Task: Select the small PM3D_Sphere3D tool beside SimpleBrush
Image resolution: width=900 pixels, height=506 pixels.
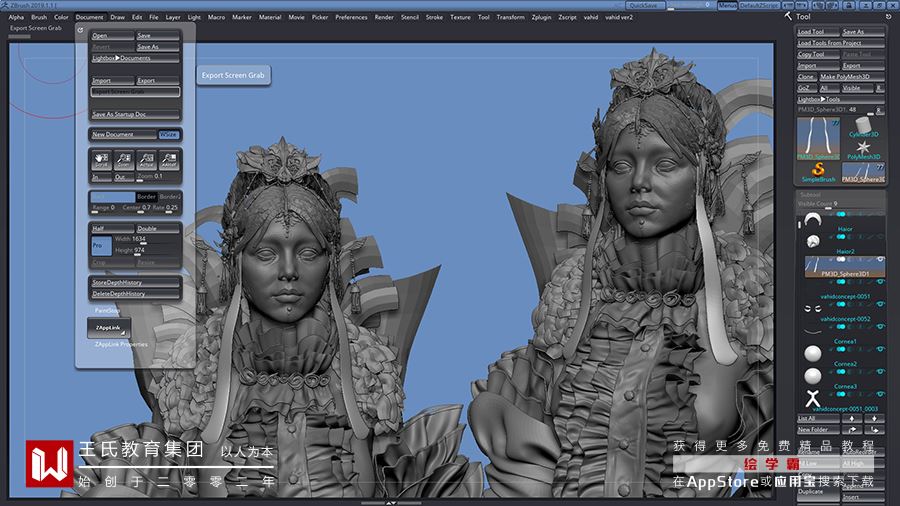Action: tap(863, 173)
